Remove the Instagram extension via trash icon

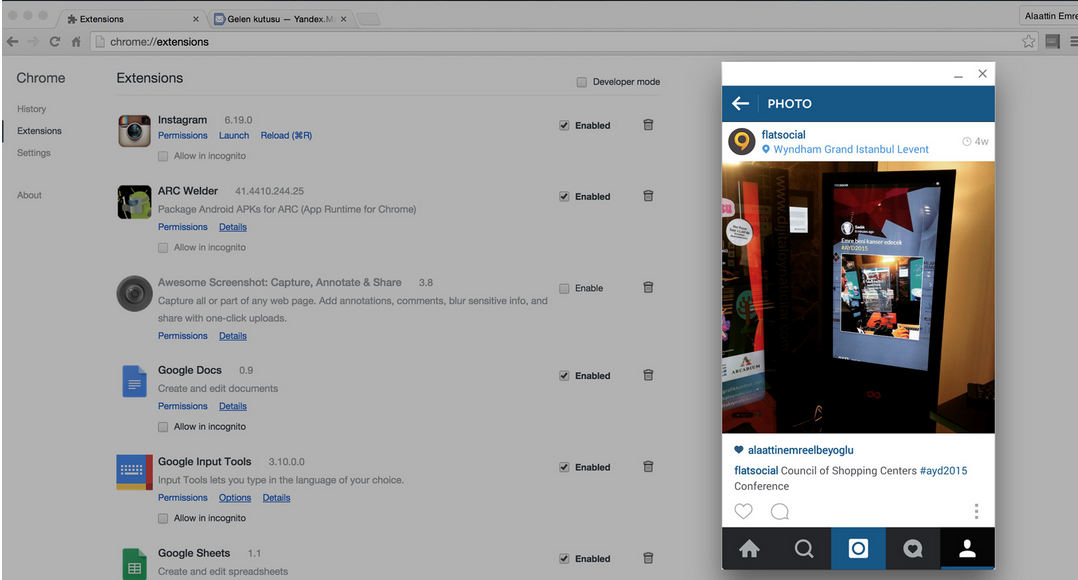click(x=648, y=125)
